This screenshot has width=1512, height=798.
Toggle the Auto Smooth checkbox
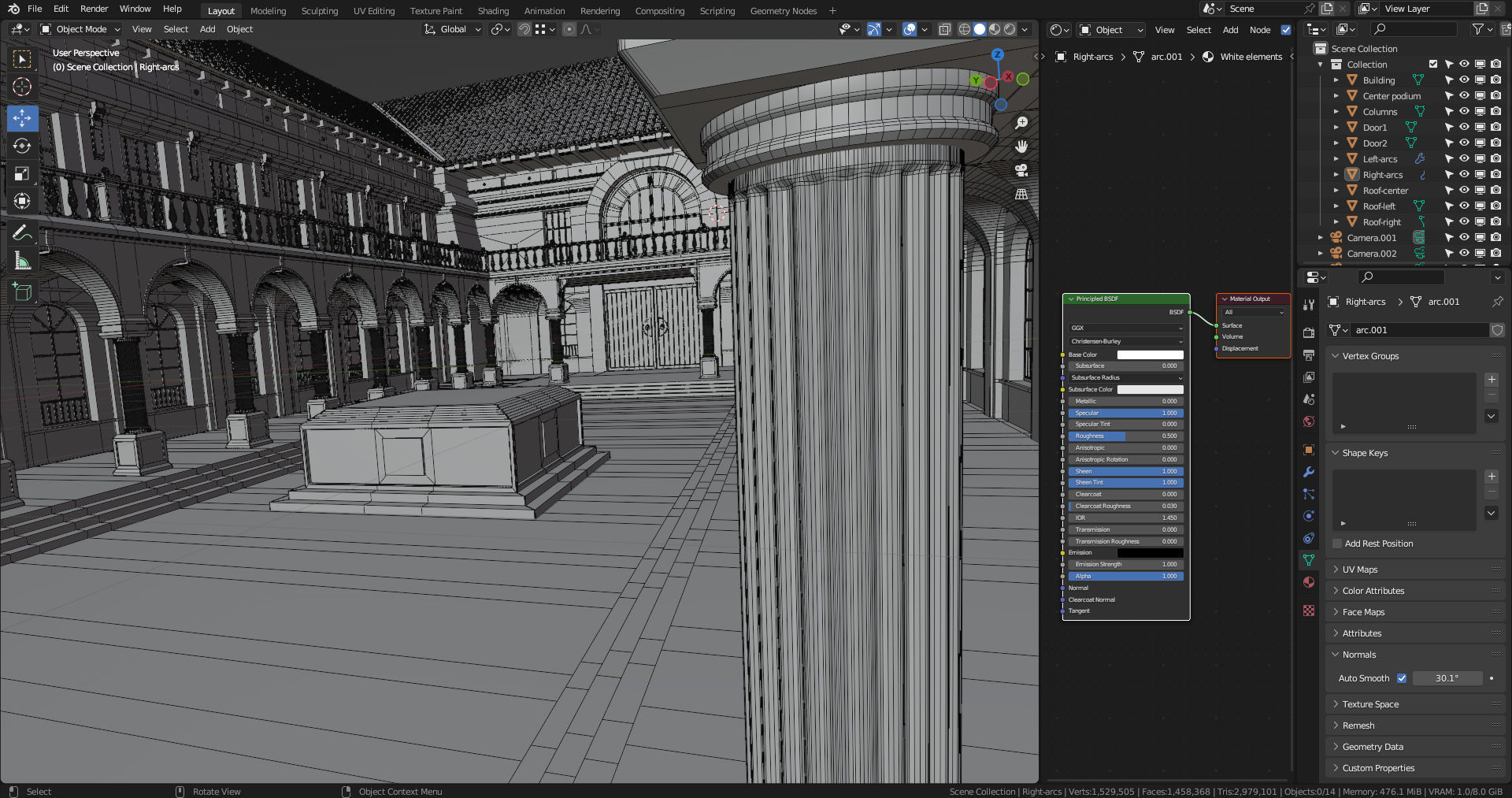1402,678
